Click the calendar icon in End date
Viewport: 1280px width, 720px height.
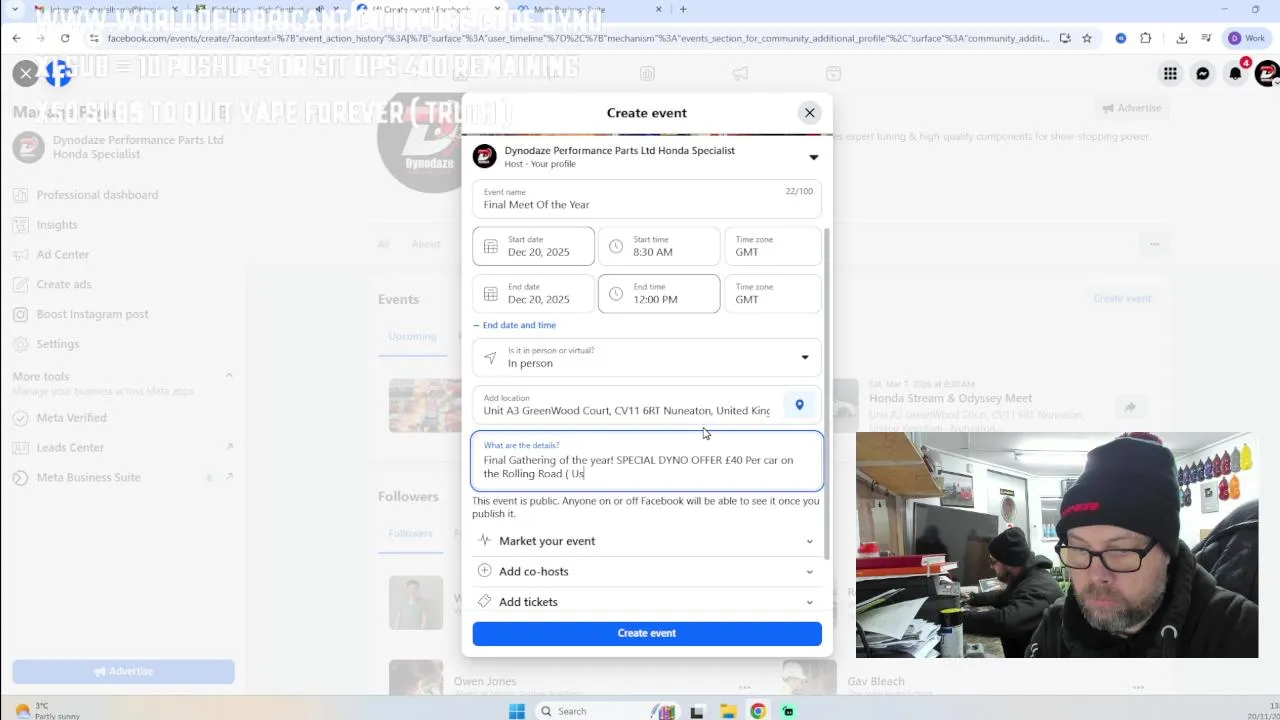(490, 294)
